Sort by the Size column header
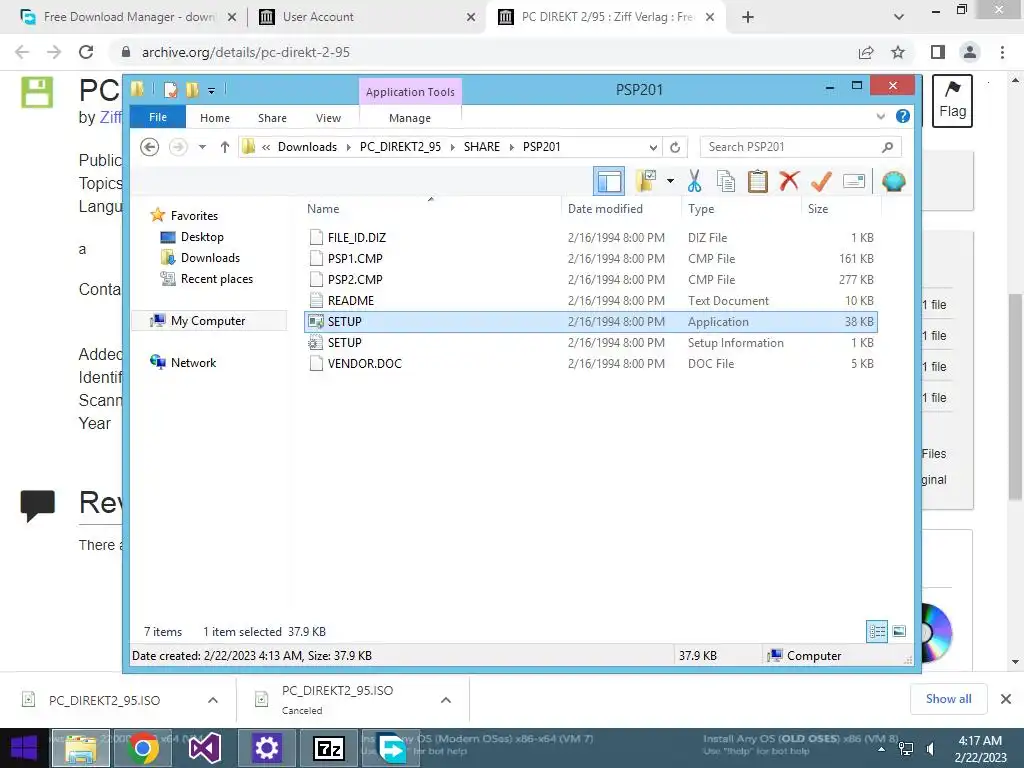The height and width of the screenshot is (768, 1024). (x=841, y=208)
